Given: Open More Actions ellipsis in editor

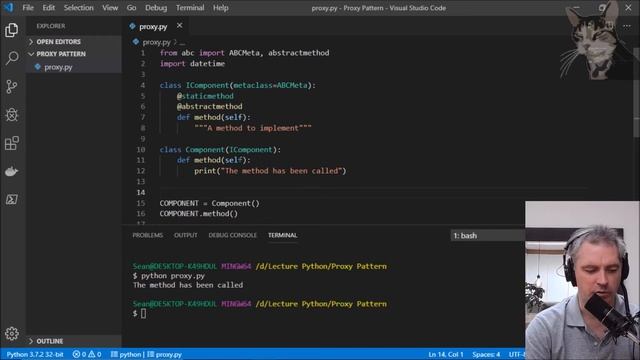Looking at the screenshot, I should [627, 26].
